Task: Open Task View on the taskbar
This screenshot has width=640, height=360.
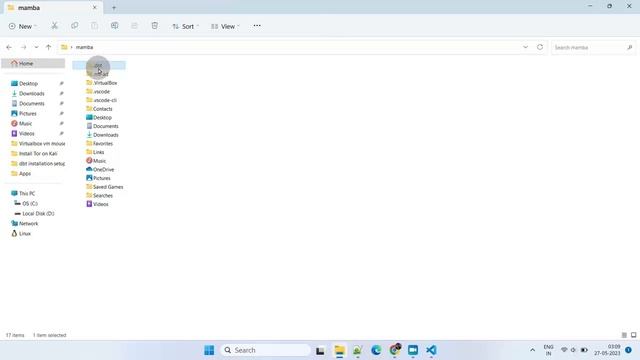Action: pyautogui.click(x=320, y=350)
